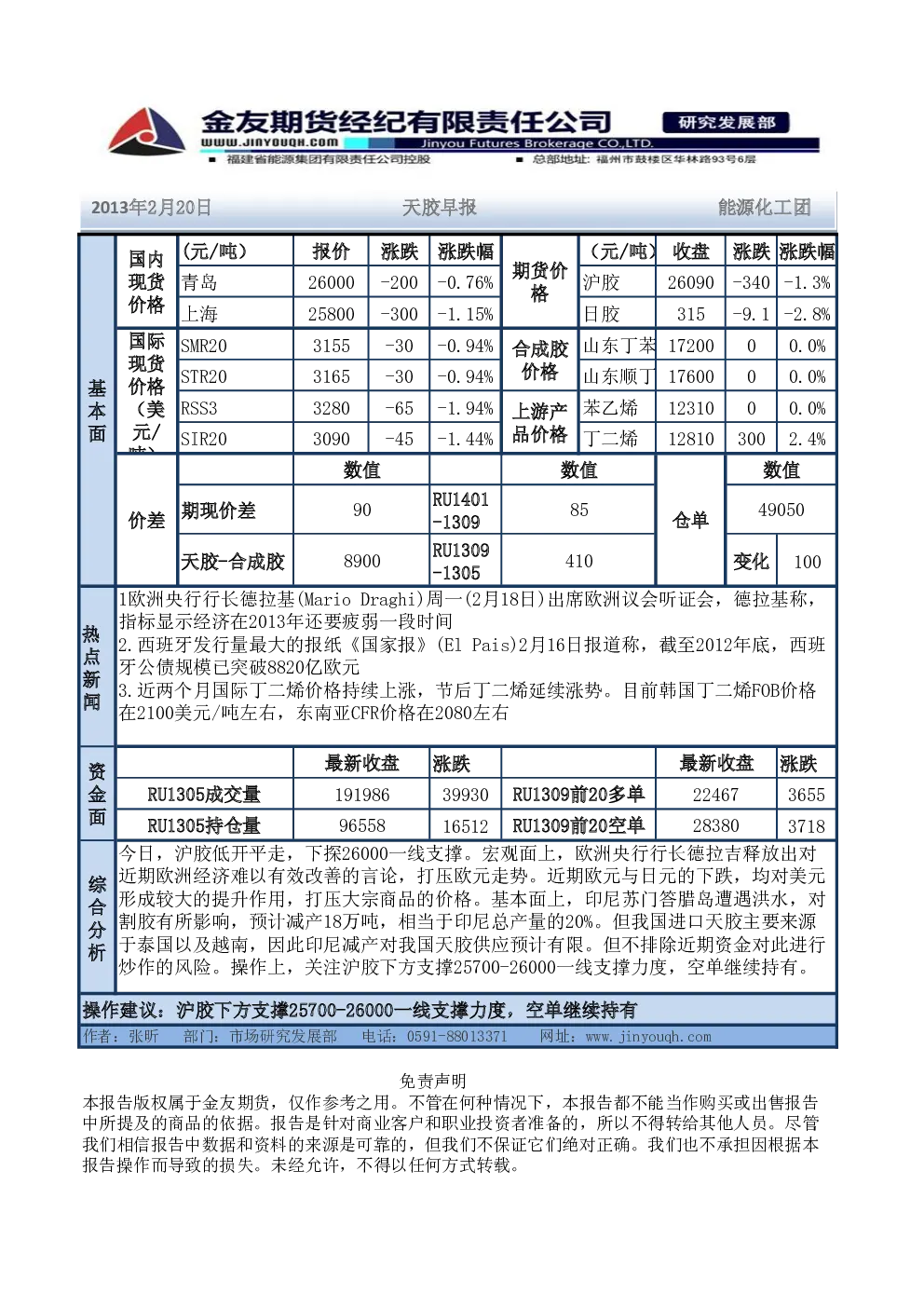Open the www.jinyouqh.com link in header

[269, 143]
